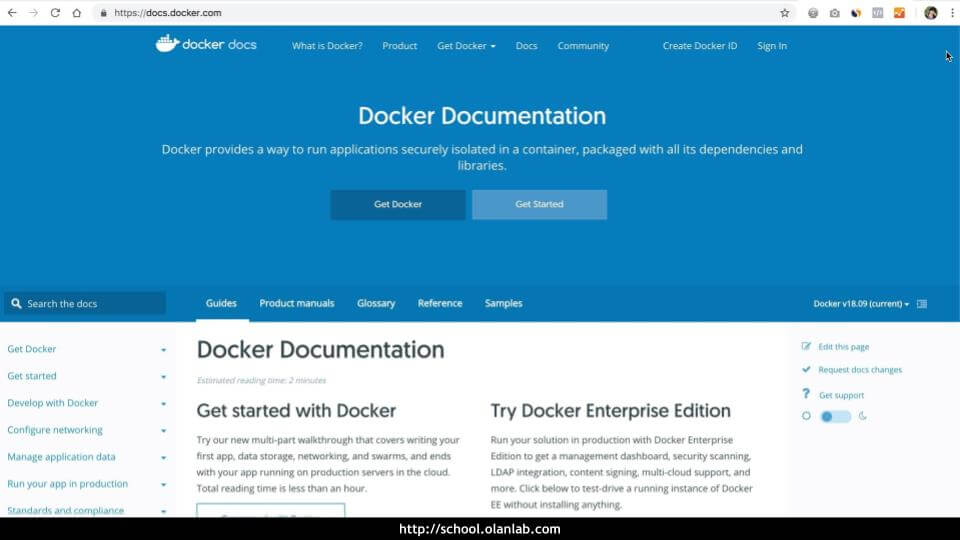
Task: Click the camera extension icon
Action: (835, 13)
